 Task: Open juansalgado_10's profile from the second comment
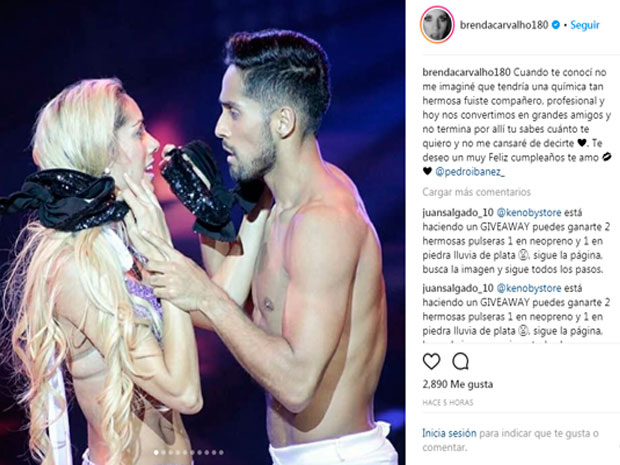pos(458,288)
